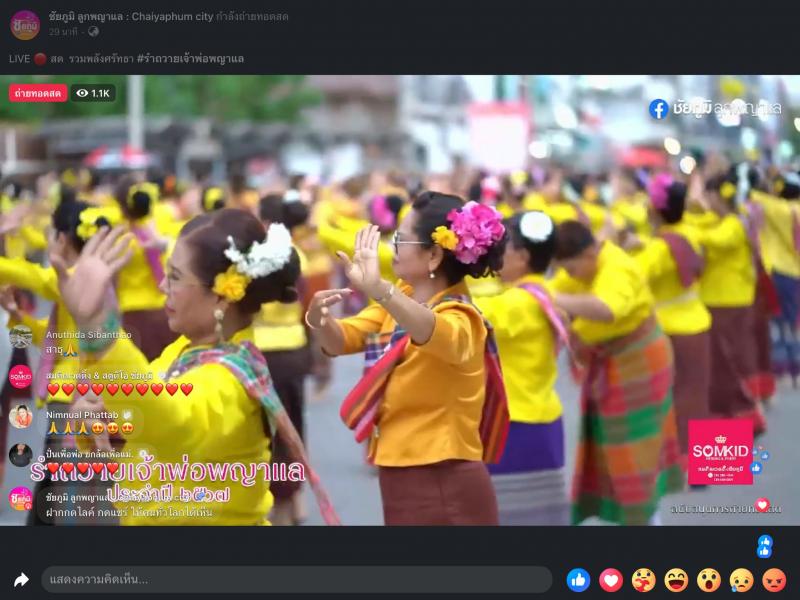Image resolution: width=800 pixels, height=600 pixels.
Task: Click the public globe privacy icon
Action: click(x=93, y=32)
